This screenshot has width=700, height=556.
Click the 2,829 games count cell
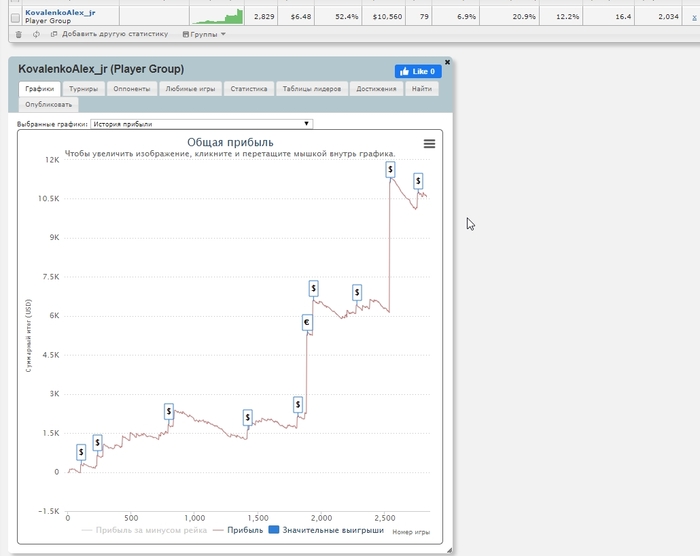coord(261,17)
